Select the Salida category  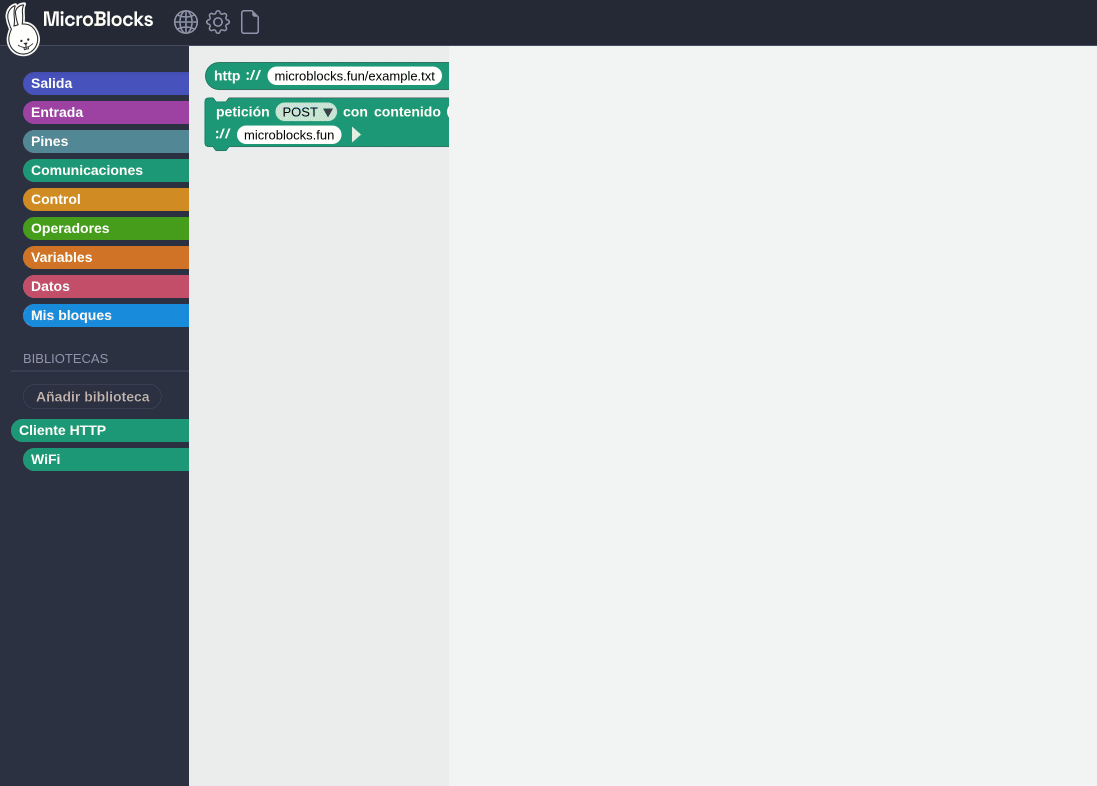[x=106, y=83]
